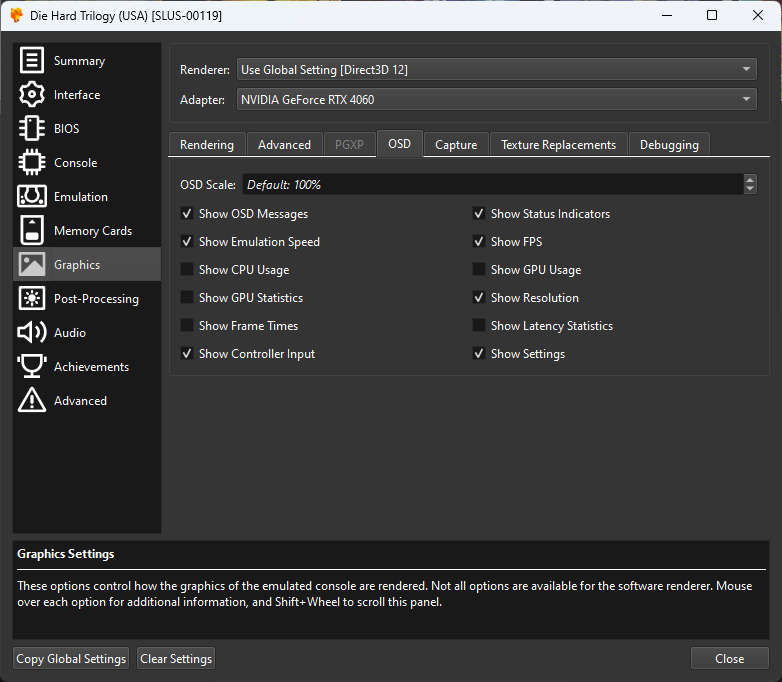Select the Interface gear icon
782x682 pixels.
(32, 94)
